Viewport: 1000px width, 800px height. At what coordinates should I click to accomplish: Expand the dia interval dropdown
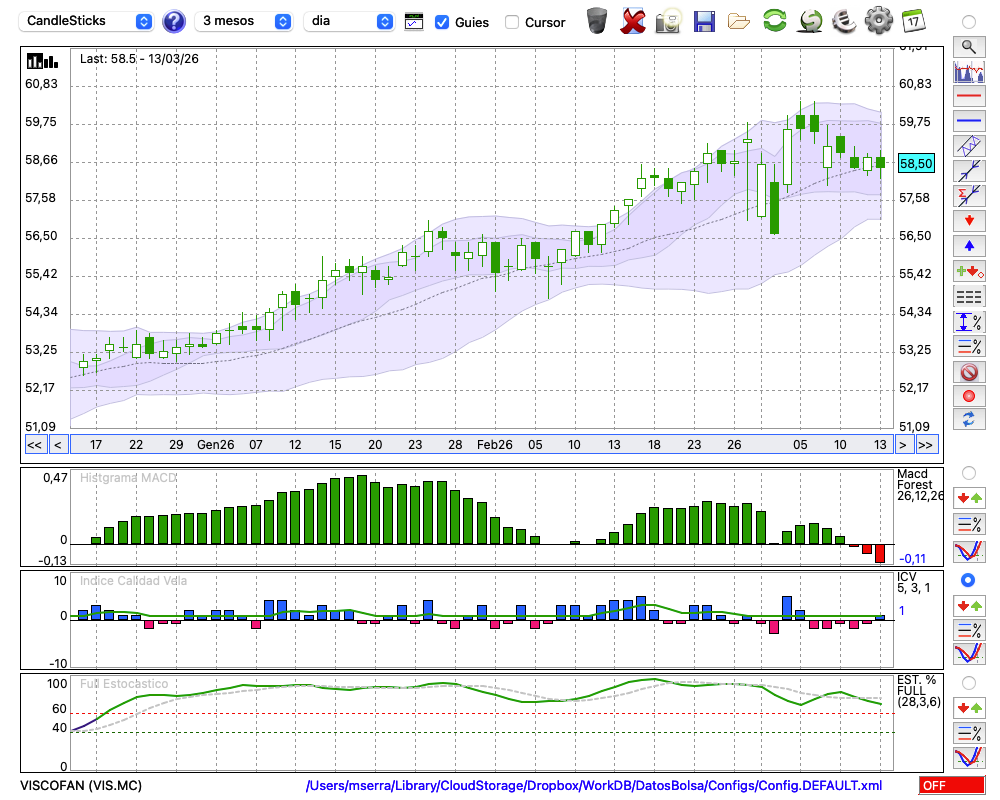tap(349, 21)
